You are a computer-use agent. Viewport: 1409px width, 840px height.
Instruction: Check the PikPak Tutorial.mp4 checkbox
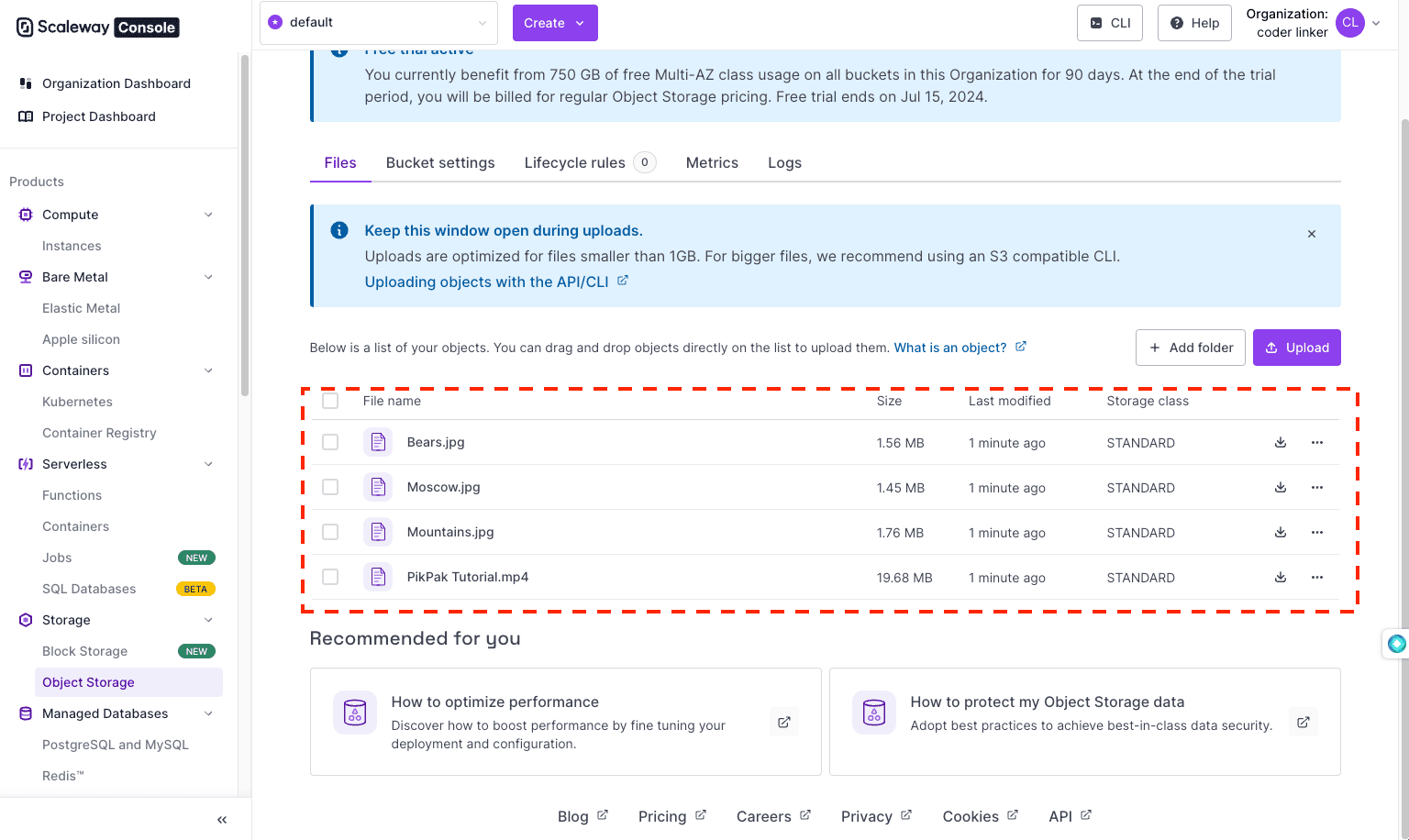tap(330, 577)
